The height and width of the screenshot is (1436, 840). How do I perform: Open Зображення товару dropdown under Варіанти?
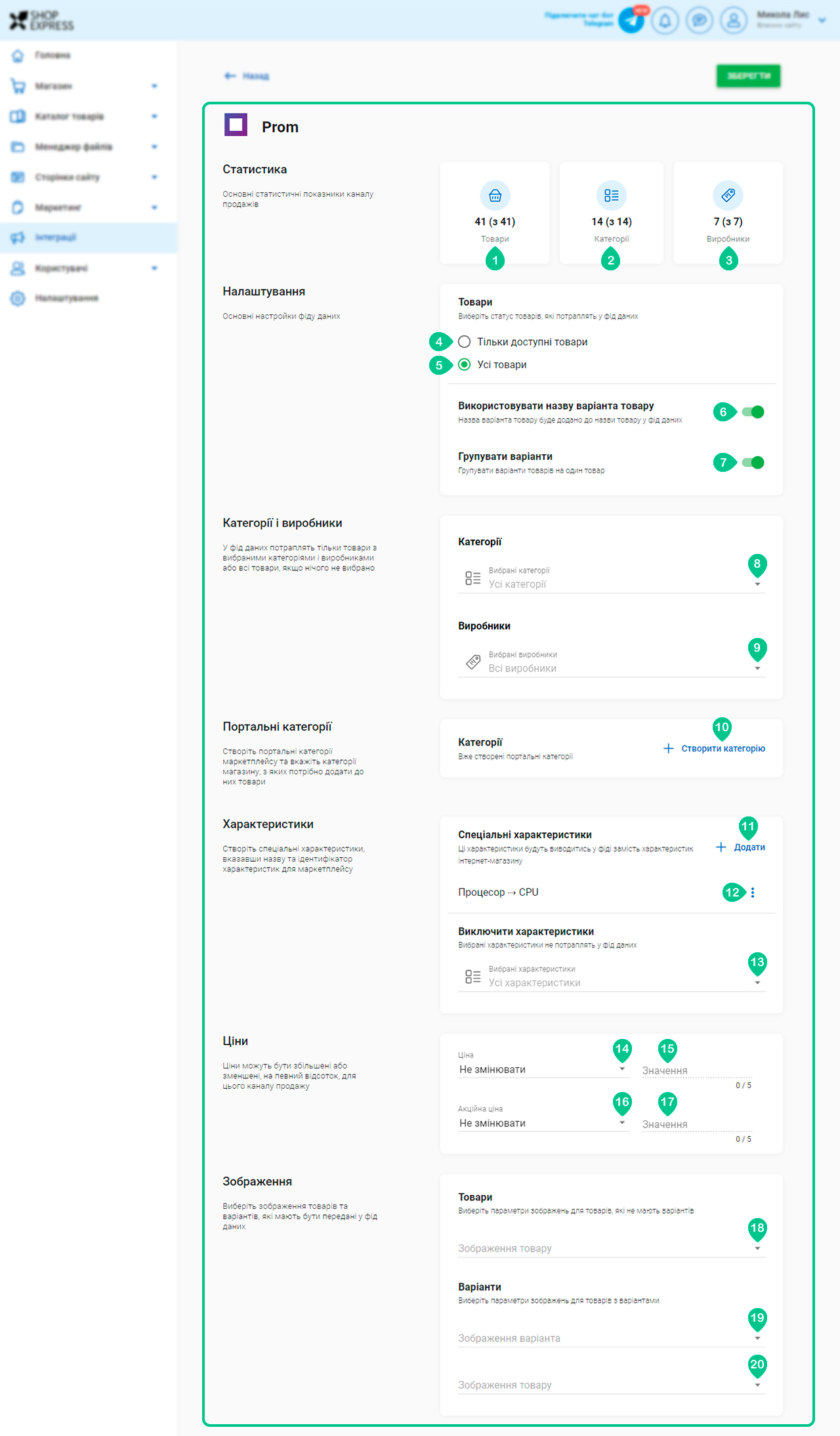tap(612, 1385)
